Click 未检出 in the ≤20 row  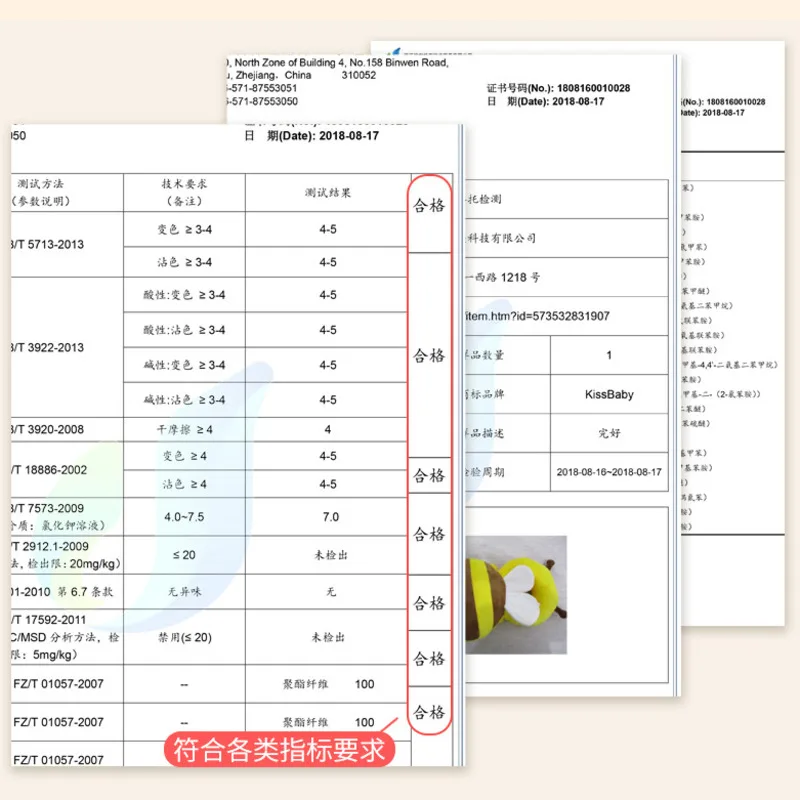(x=331, y=555)
